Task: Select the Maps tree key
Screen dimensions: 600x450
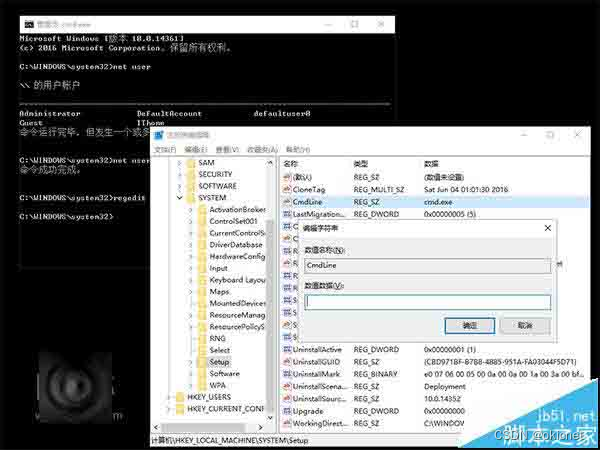Action: click(219, 292)
